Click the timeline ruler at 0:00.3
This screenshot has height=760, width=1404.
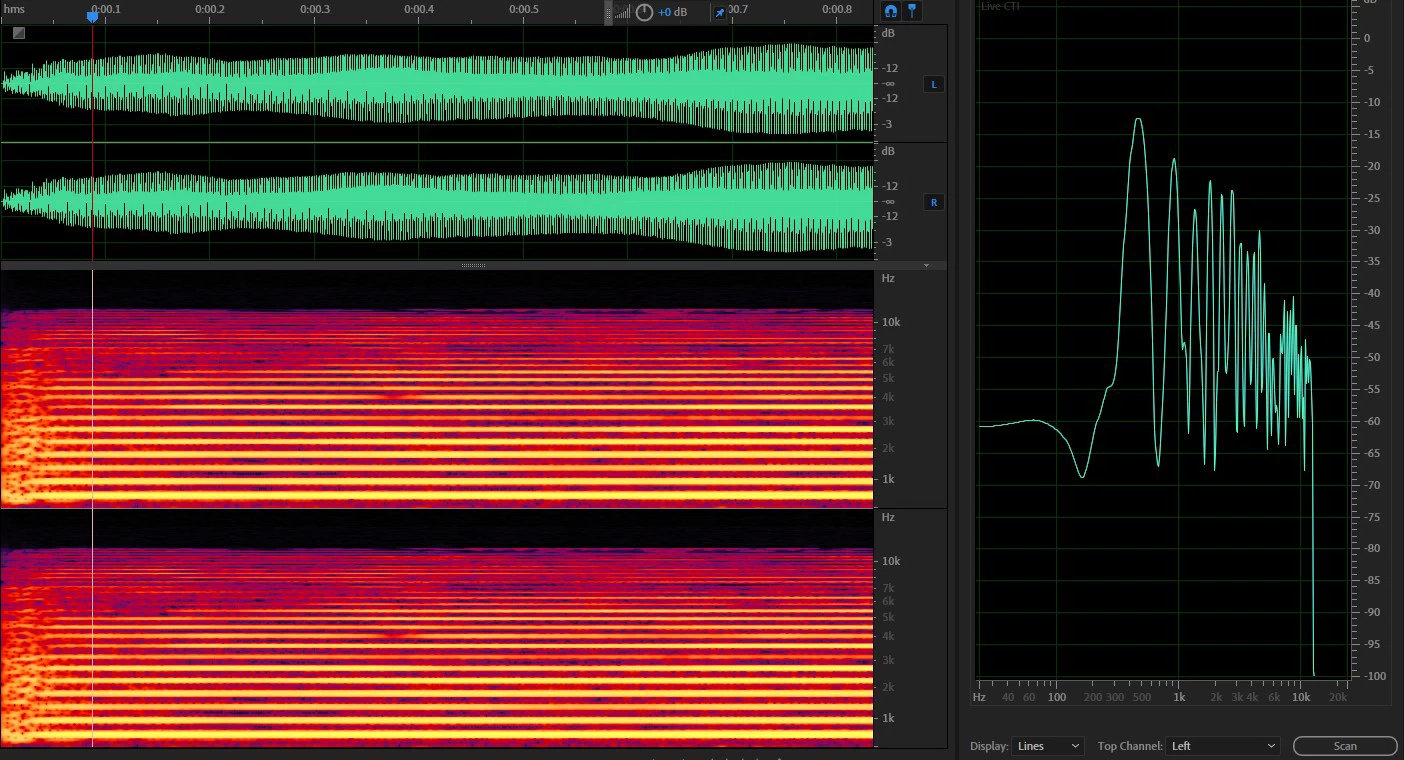click(x=314, y=10)
